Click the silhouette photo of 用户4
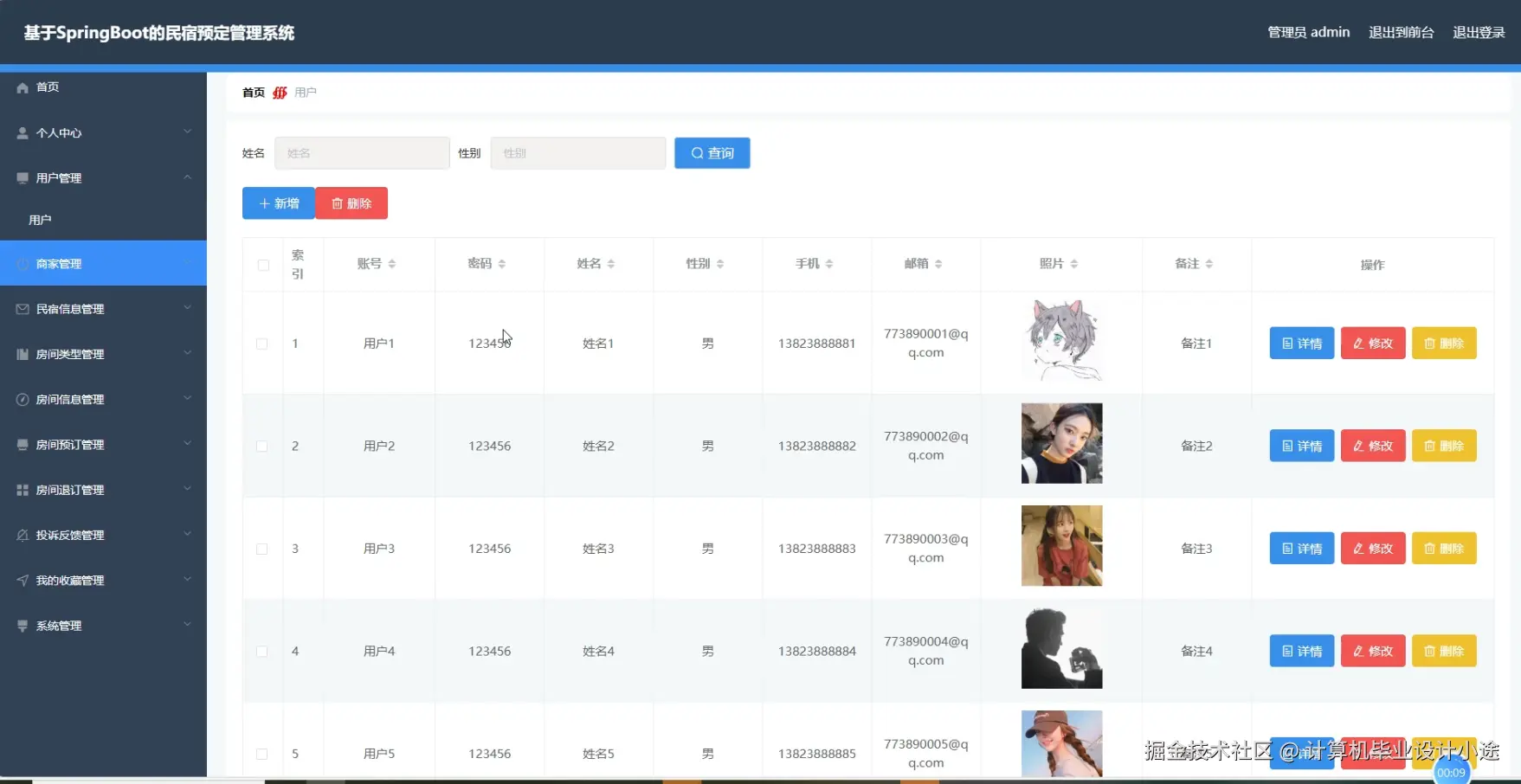 (1062, 648)
